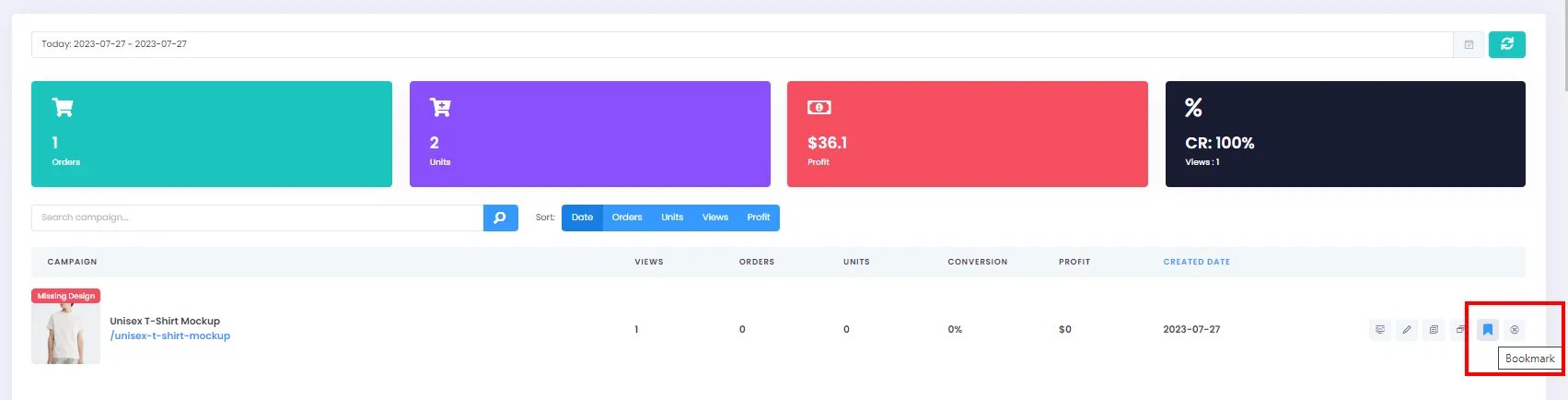Click the Orders column header in table
Image resolution: width=1568 pixels, height=400 pixels.
click(x=757, y=262)
